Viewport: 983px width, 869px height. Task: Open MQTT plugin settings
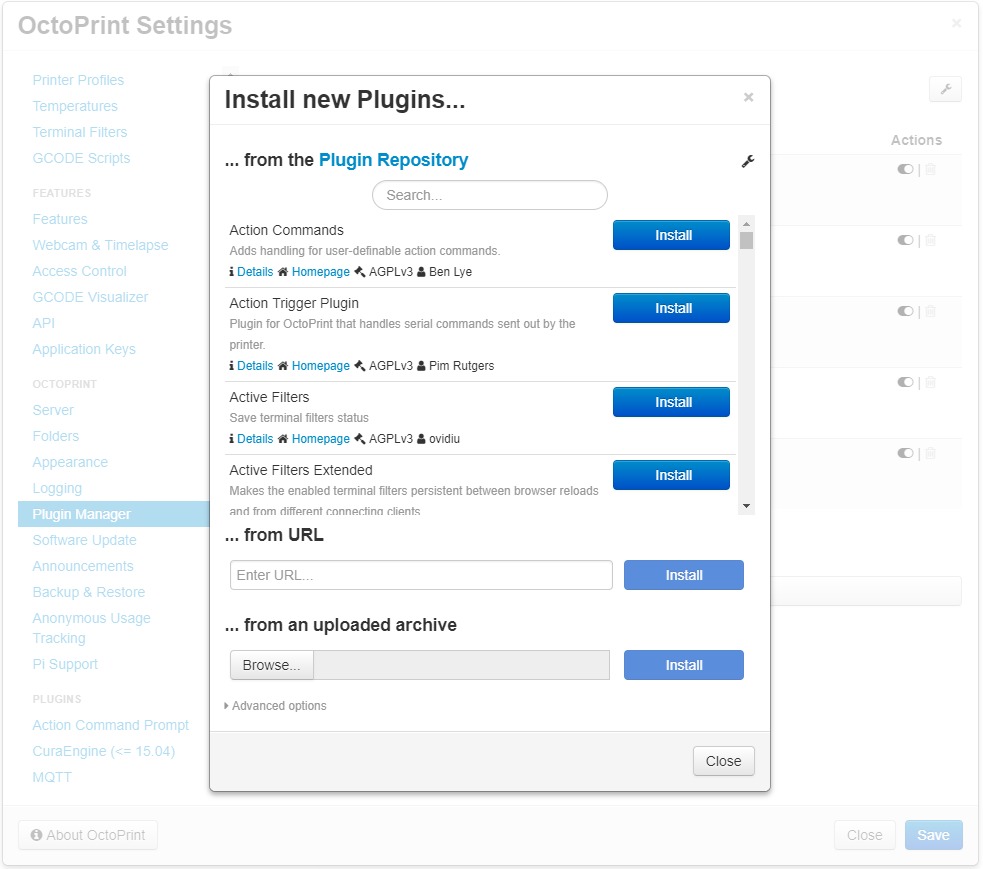point(52,777)
